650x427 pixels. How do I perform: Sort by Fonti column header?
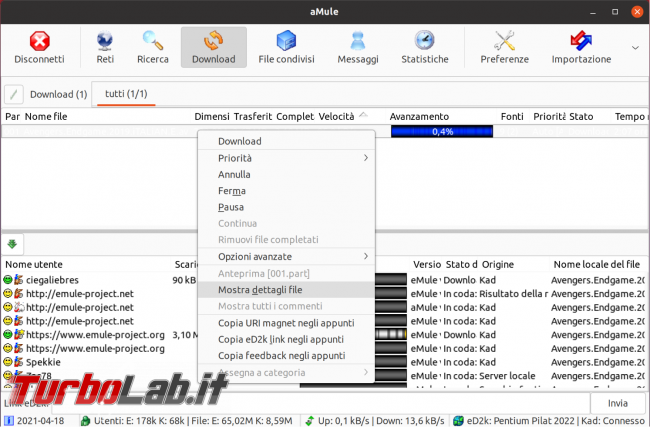(512, 116)
